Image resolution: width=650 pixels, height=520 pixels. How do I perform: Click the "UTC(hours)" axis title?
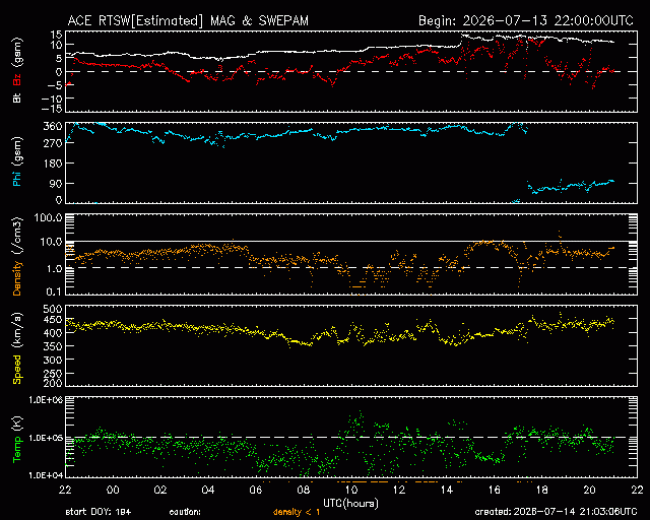[x=351, y=503]
